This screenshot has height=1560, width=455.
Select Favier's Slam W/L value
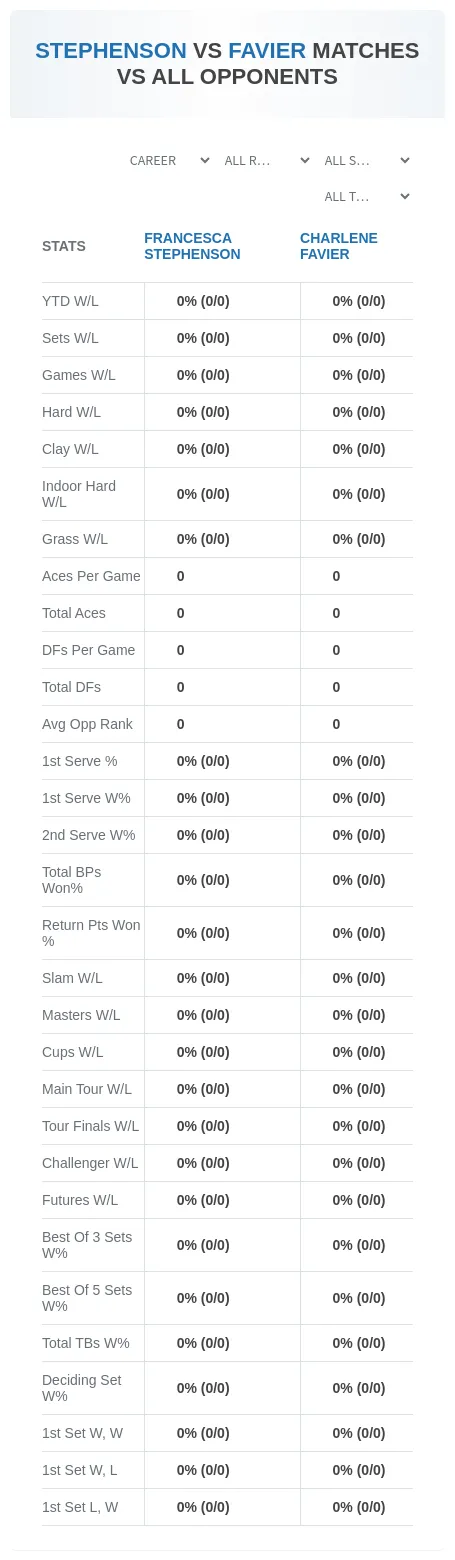coord(359,978)
